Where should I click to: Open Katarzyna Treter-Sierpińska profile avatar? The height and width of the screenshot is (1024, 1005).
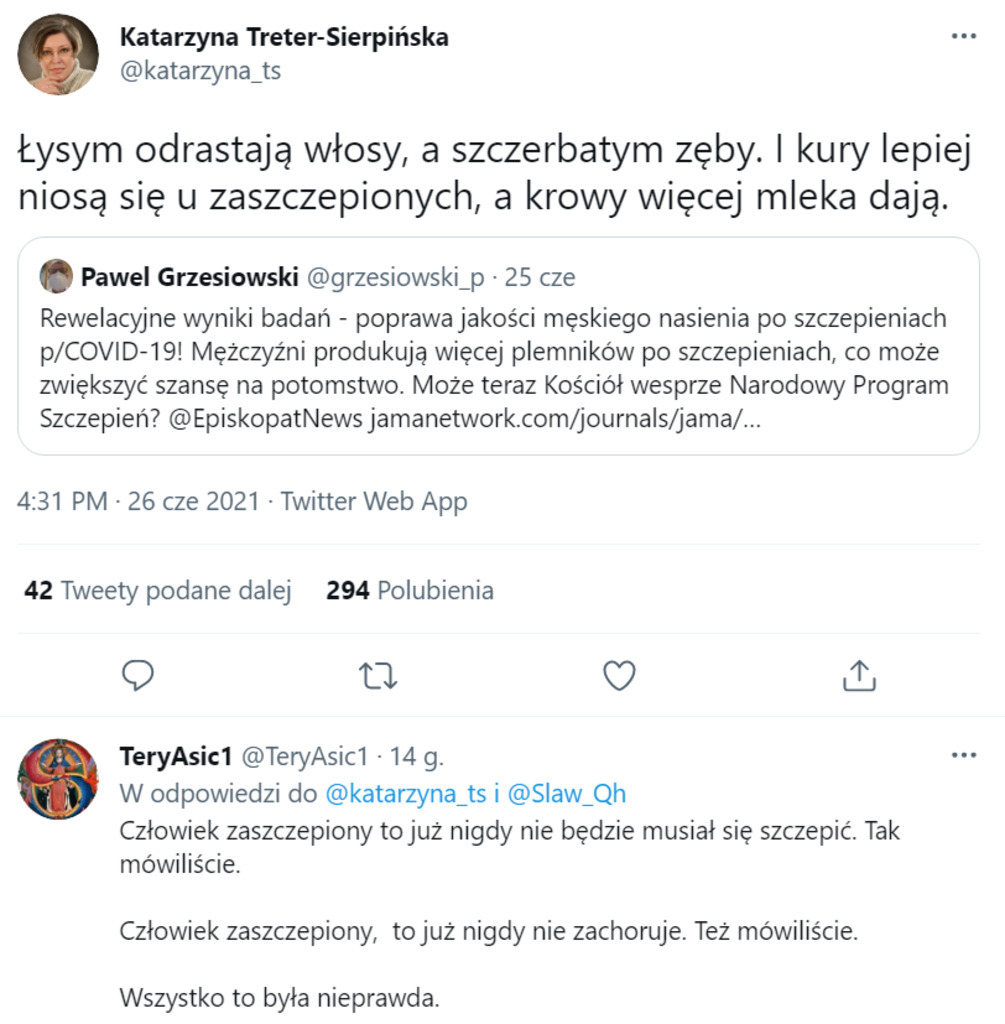(59, 55)
